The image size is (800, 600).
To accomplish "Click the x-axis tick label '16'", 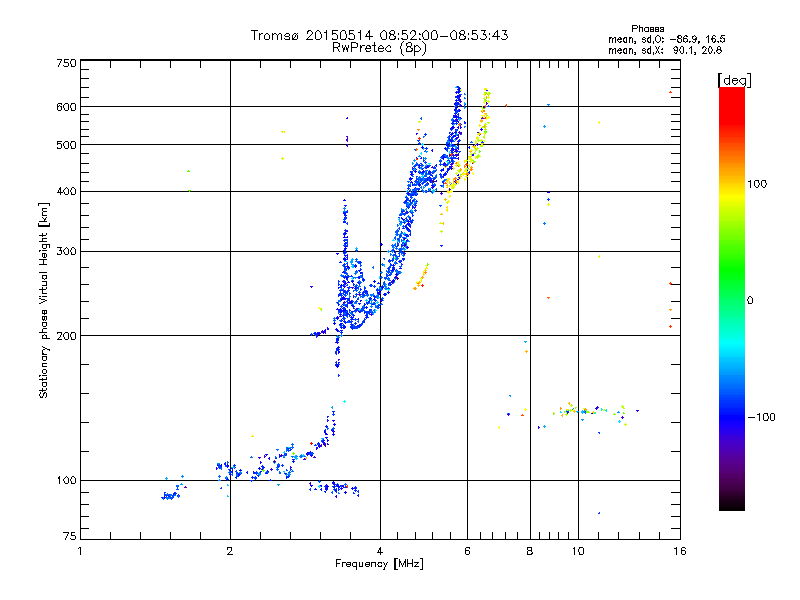I will (x=680, y=551).
